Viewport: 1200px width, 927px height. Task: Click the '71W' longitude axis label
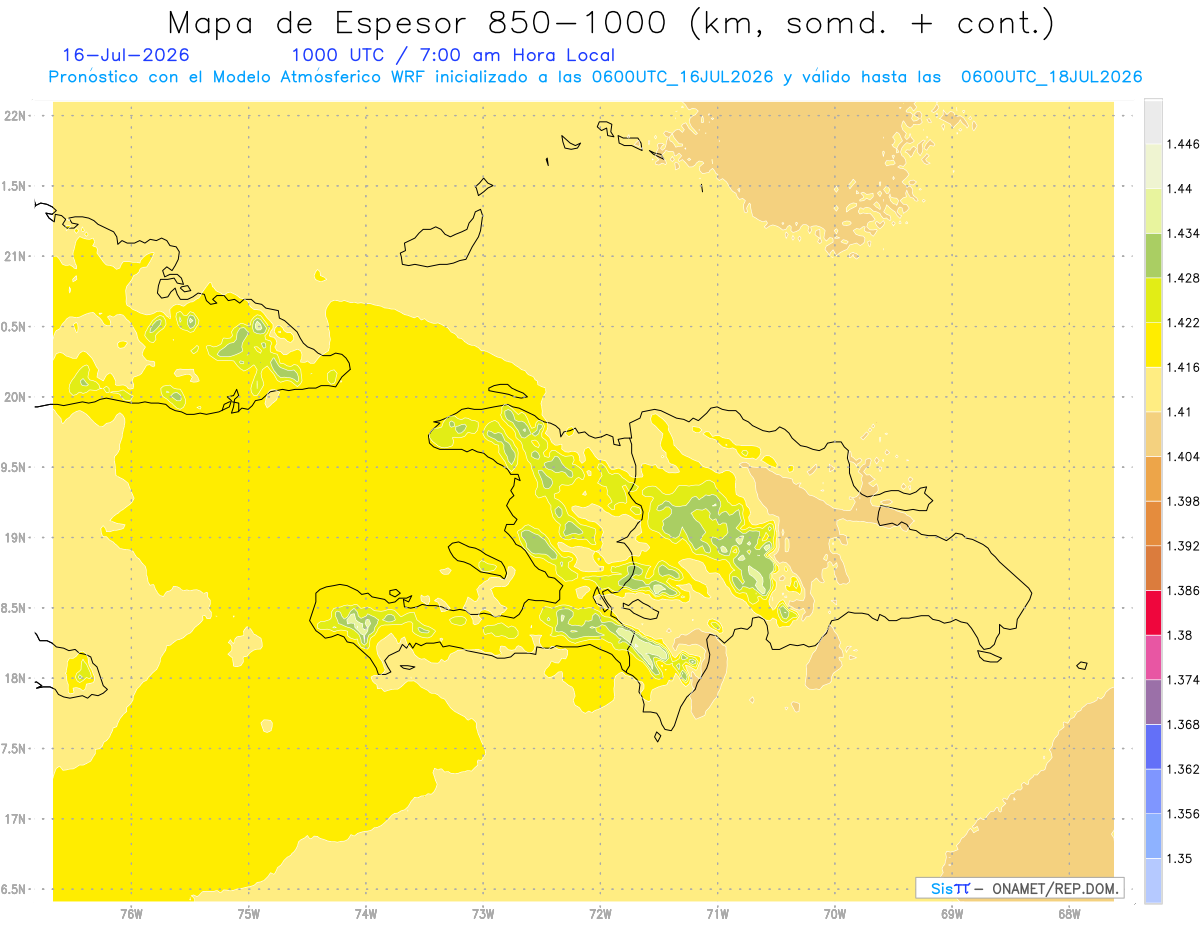(717, 913)
